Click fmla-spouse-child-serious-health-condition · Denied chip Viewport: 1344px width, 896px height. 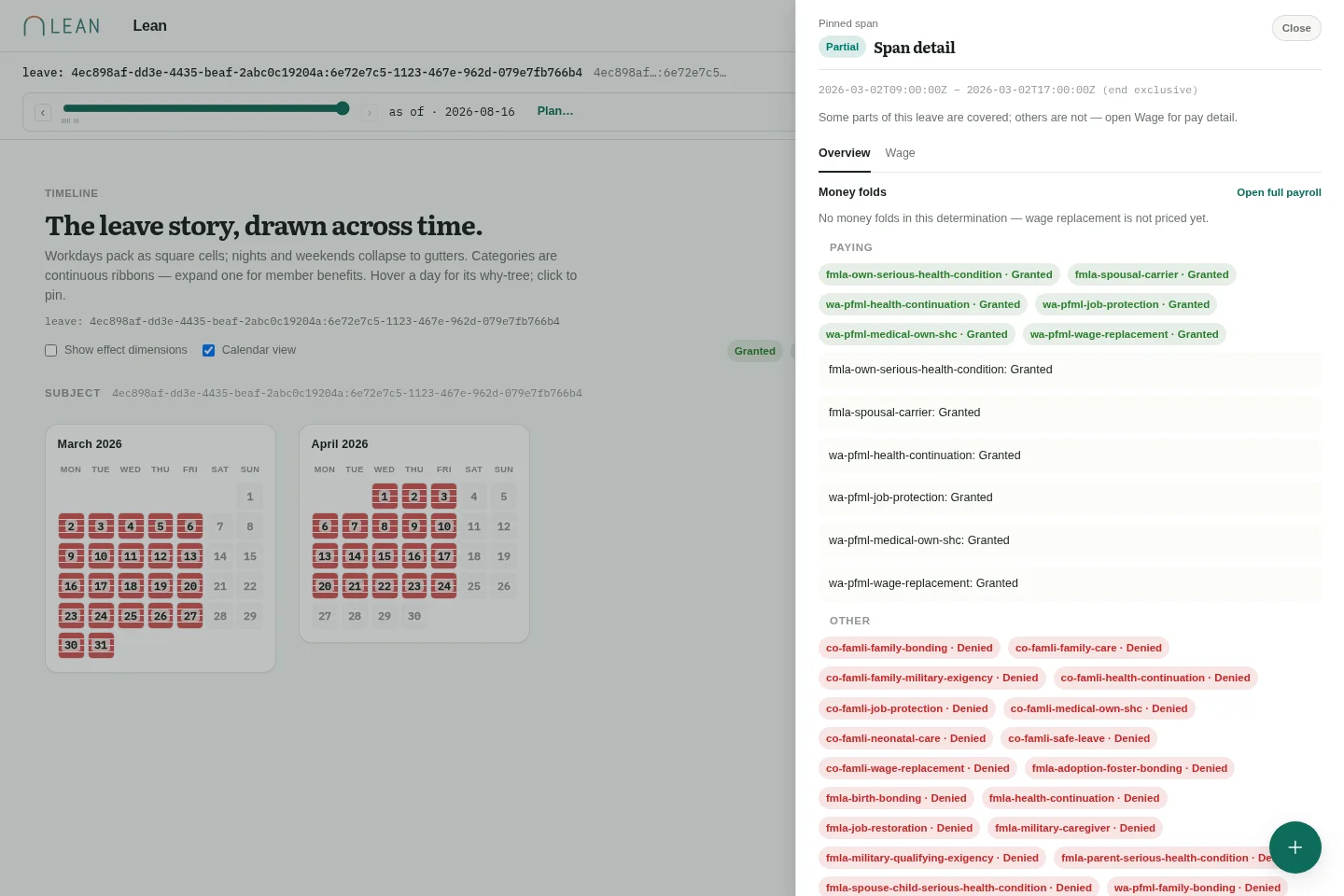959,888
